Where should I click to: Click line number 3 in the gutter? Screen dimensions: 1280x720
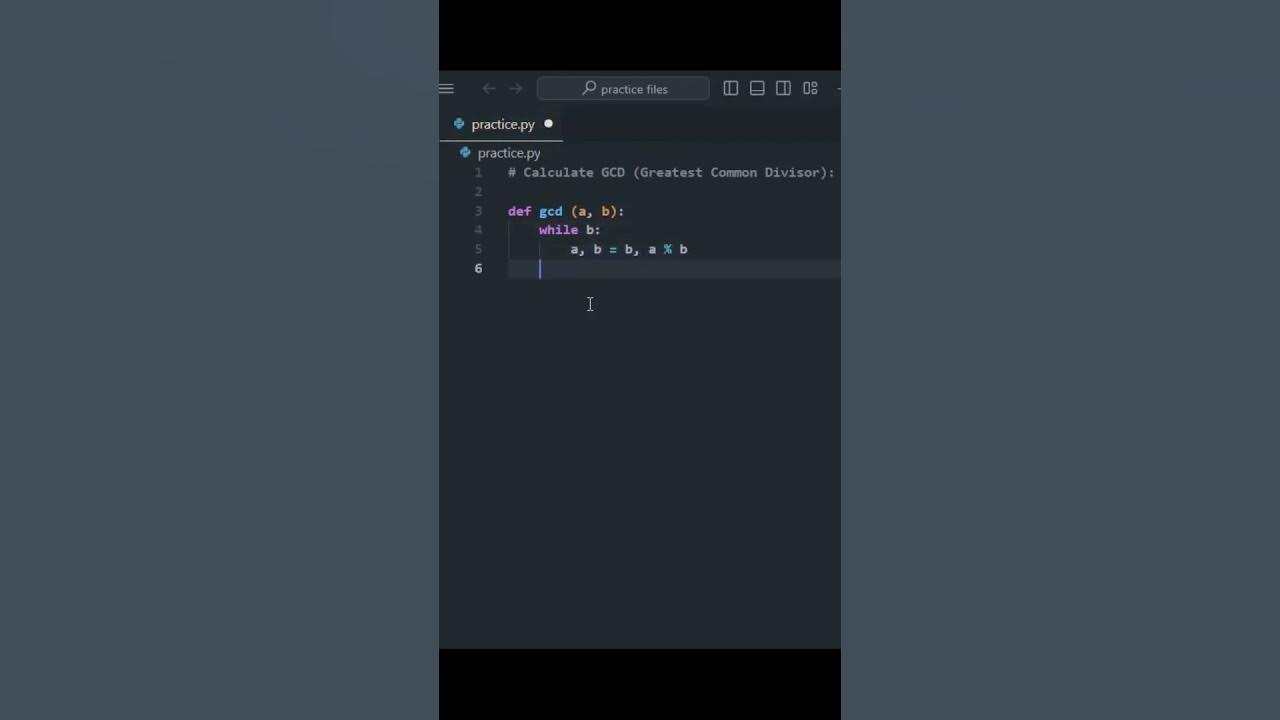pos(478,211)
